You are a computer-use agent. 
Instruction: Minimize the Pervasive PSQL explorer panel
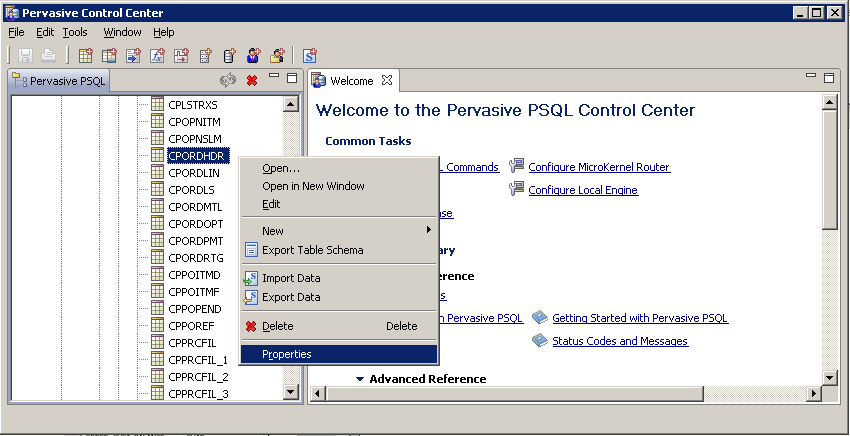pyautogui.click(x=274, y=76)
